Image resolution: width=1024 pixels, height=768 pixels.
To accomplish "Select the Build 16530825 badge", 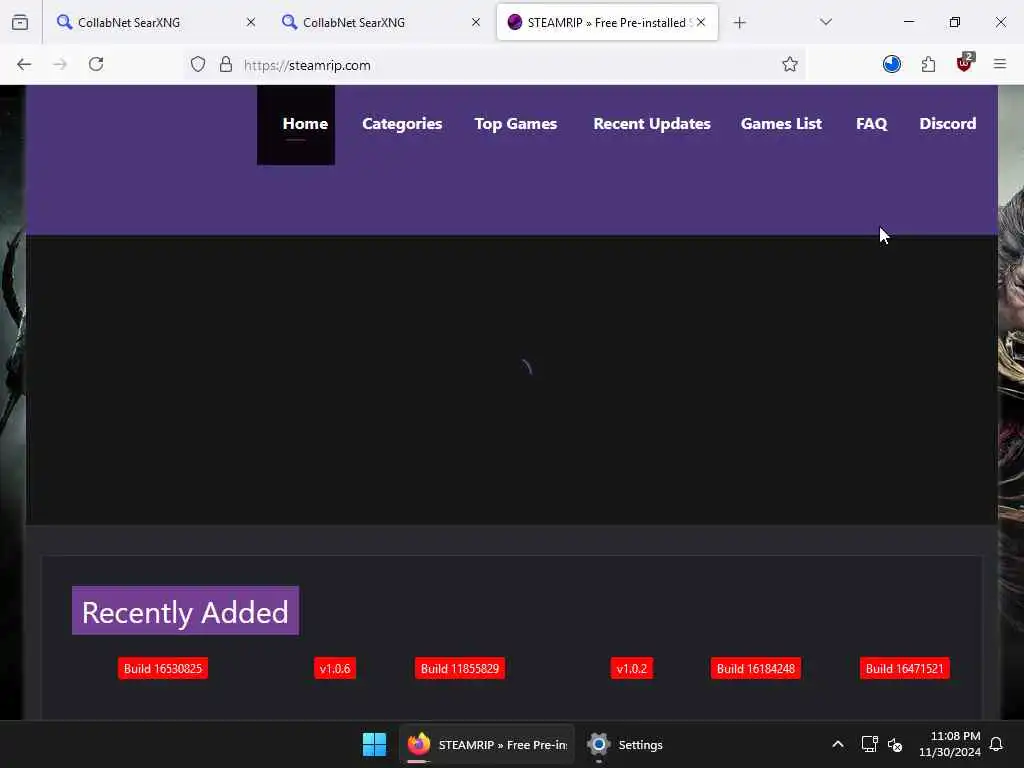I will [163, 669].
